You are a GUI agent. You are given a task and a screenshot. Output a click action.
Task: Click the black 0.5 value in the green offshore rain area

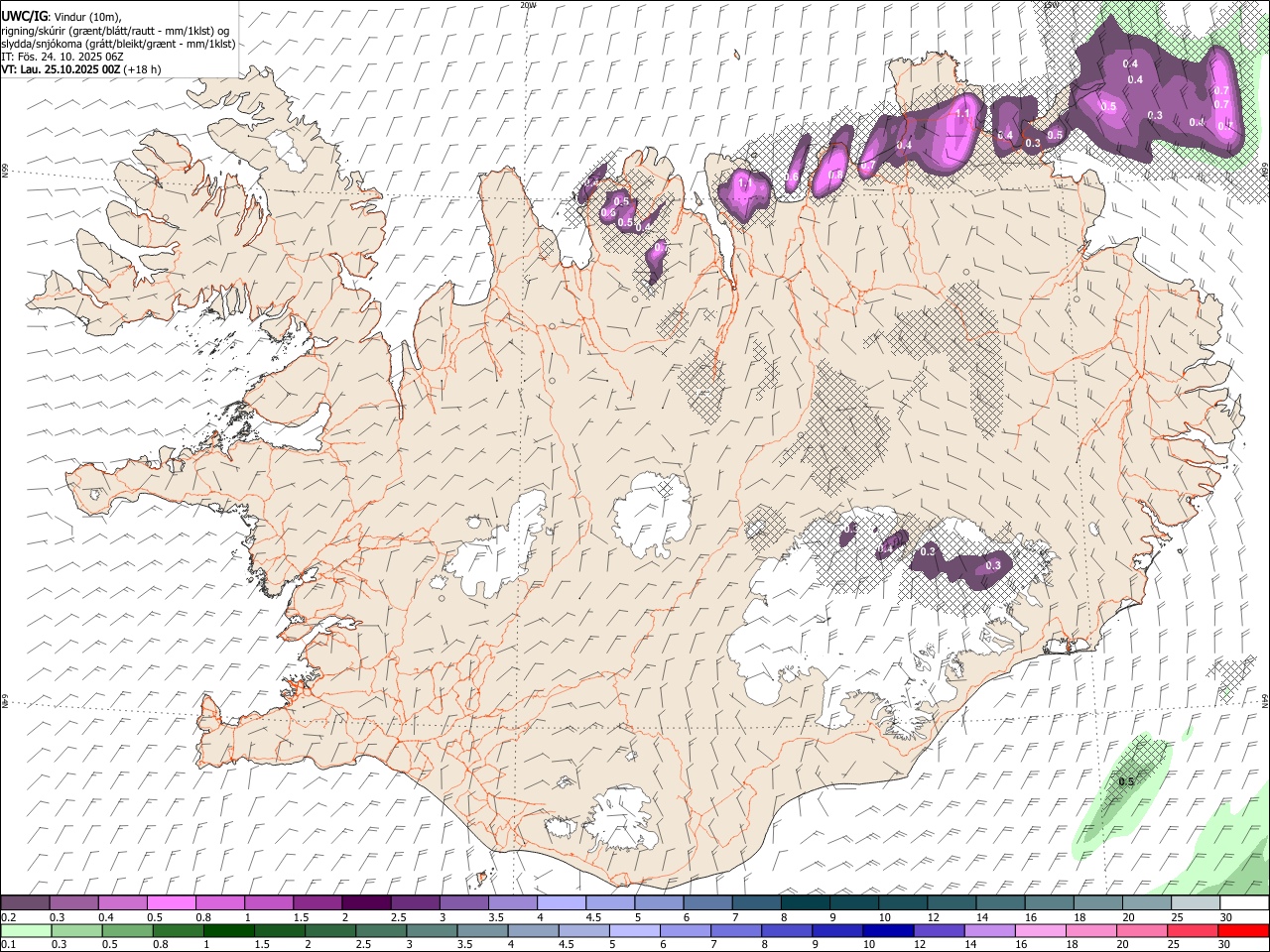pyautogui.click(x=1126, y=781)
